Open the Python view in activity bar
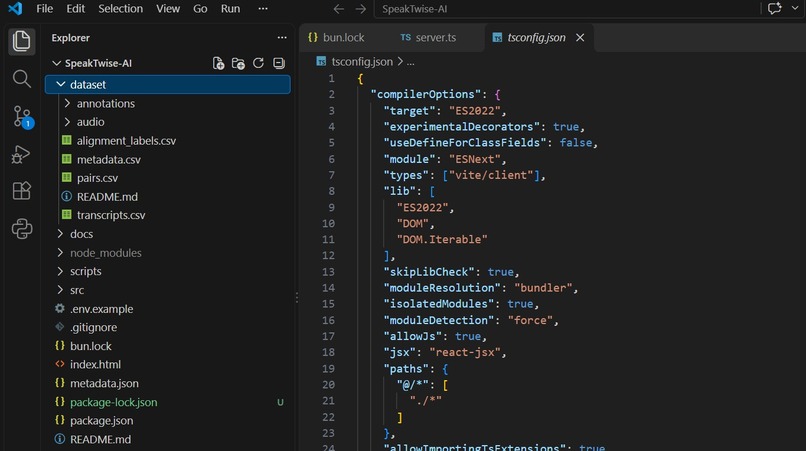The width and height of the screenshot is (806, 451). (x=22, y=228)
